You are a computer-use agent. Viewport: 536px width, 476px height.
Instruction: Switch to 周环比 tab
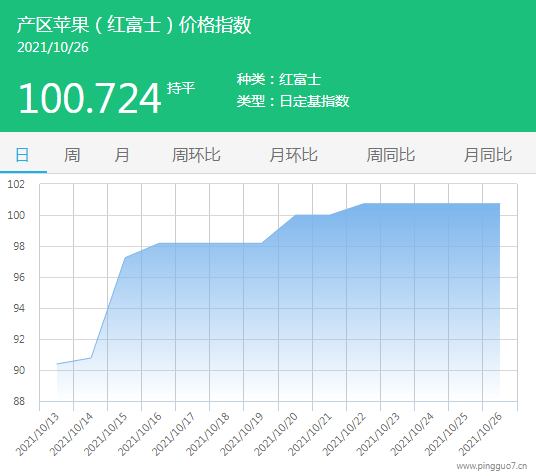click(x=196, y=155)
